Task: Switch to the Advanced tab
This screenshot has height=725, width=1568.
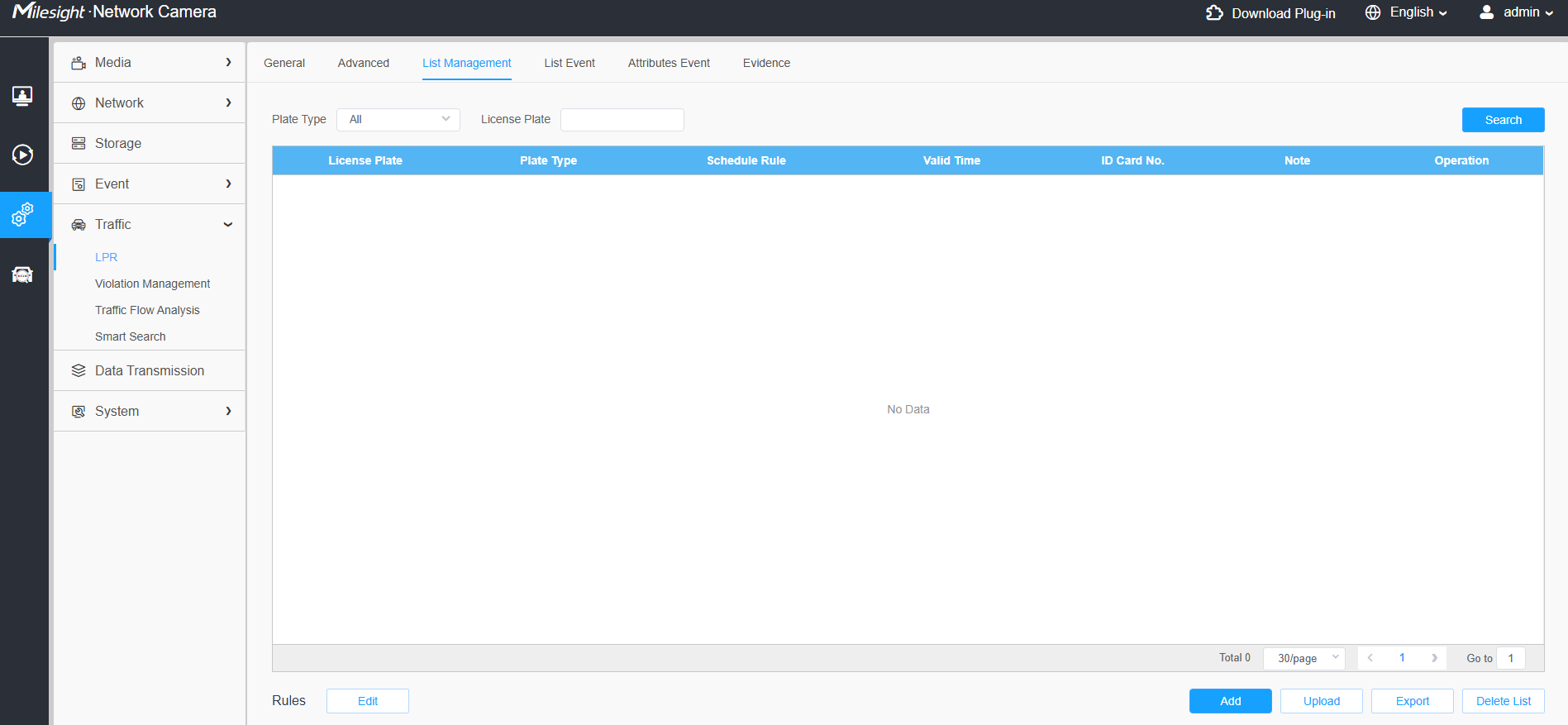Action: pos(364,63)
